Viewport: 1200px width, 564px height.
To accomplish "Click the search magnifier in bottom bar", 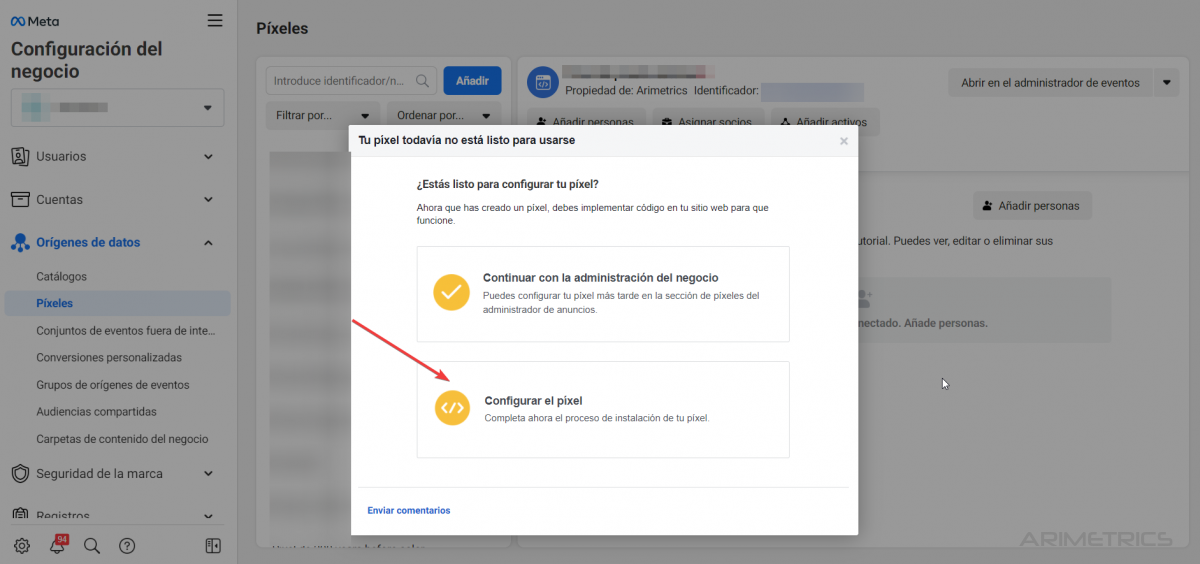I will [92, 545].
